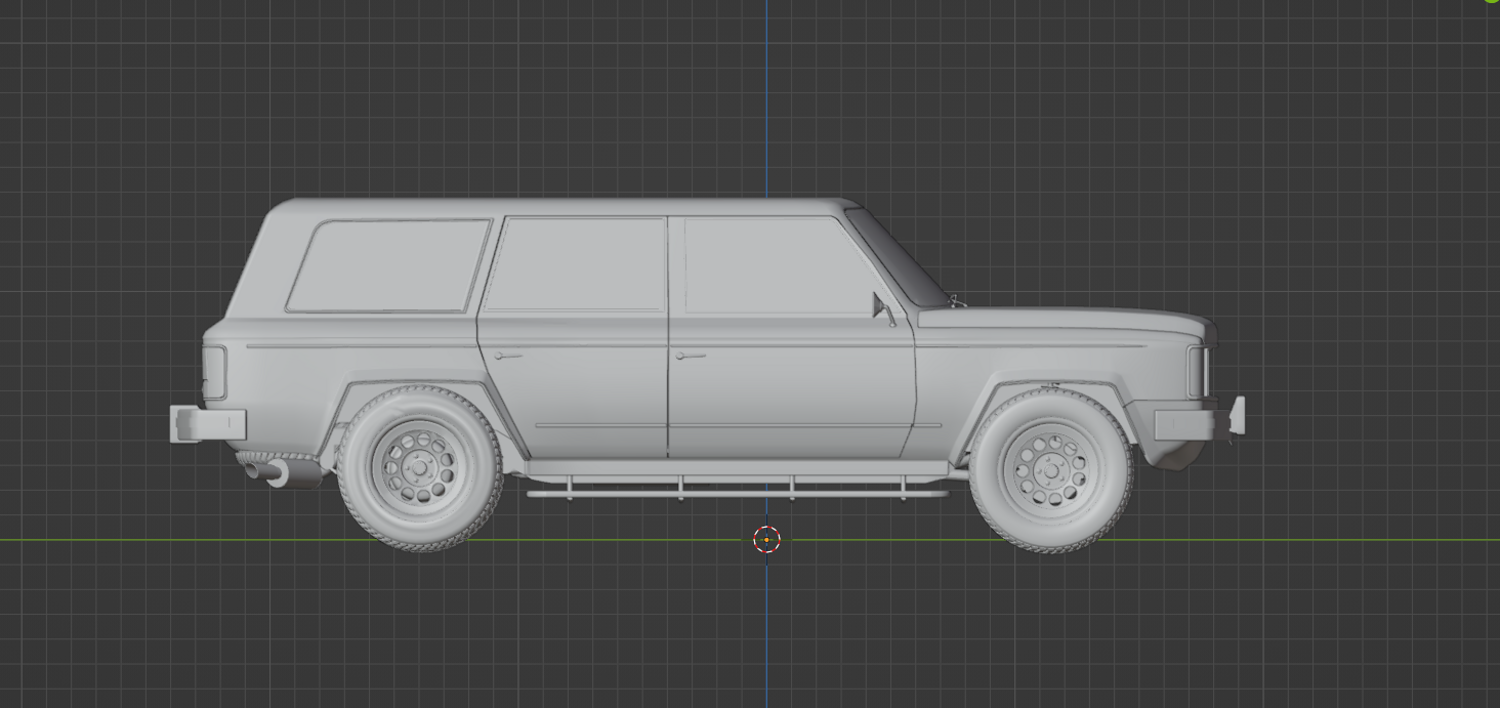This screenshot has width=1500, height=708.
Task: Click the side mirror on the car
Action: click(883, 309)
